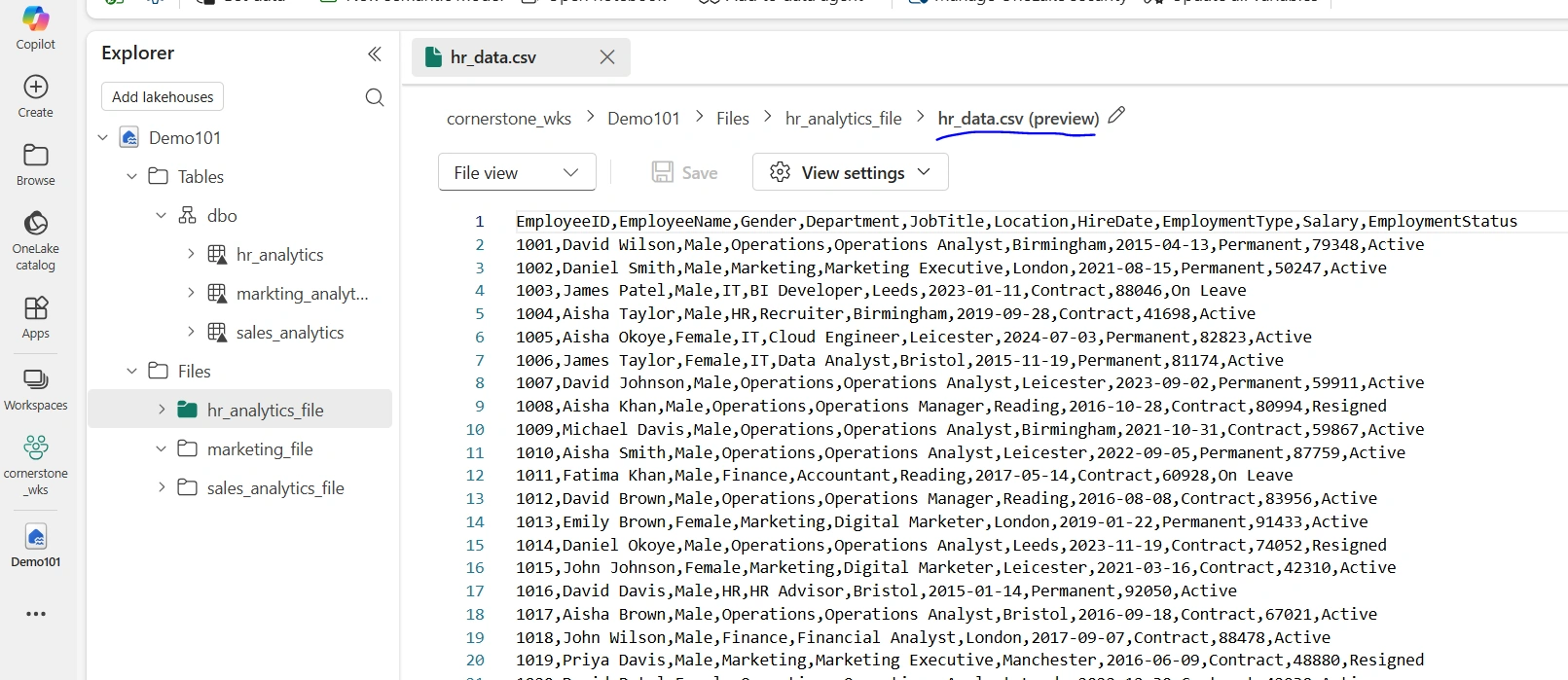Click the dbo schema icon
Image resolution: width=1568 pixels, height=680 pixels.
coord(188,215)
